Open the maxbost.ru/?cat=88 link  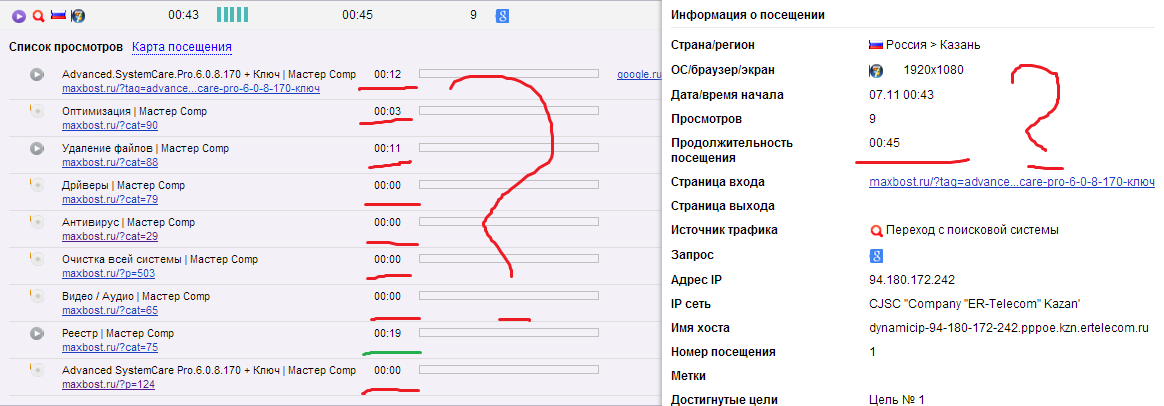click(x=110, y=163)
